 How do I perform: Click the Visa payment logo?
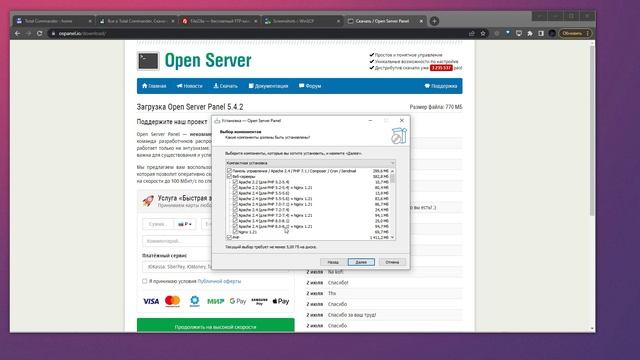[151, 301]
